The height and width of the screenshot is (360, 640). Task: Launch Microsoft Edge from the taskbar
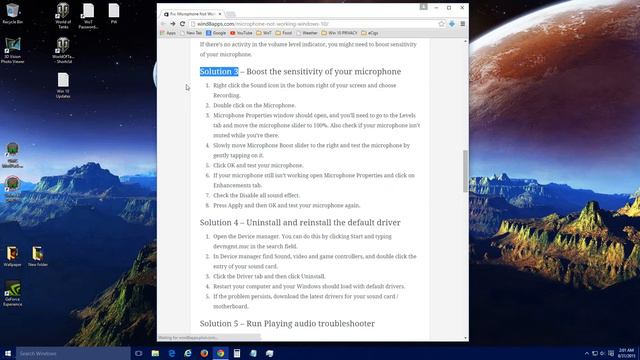pyautogui.click(x=171, y=353)
